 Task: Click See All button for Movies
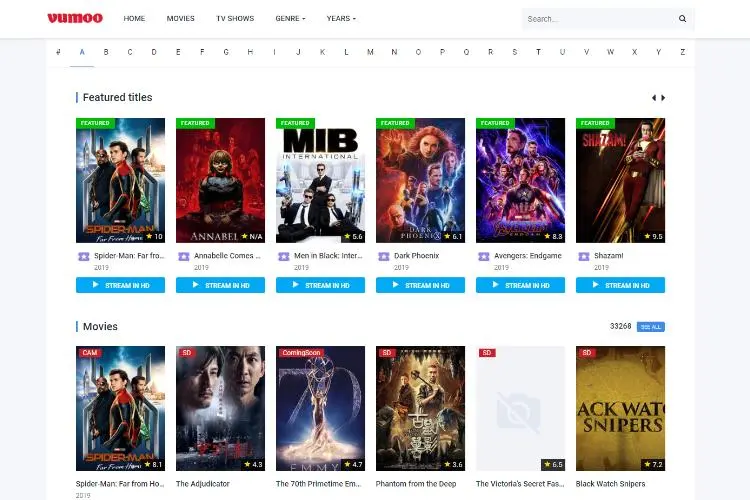[x=651, y=327]
